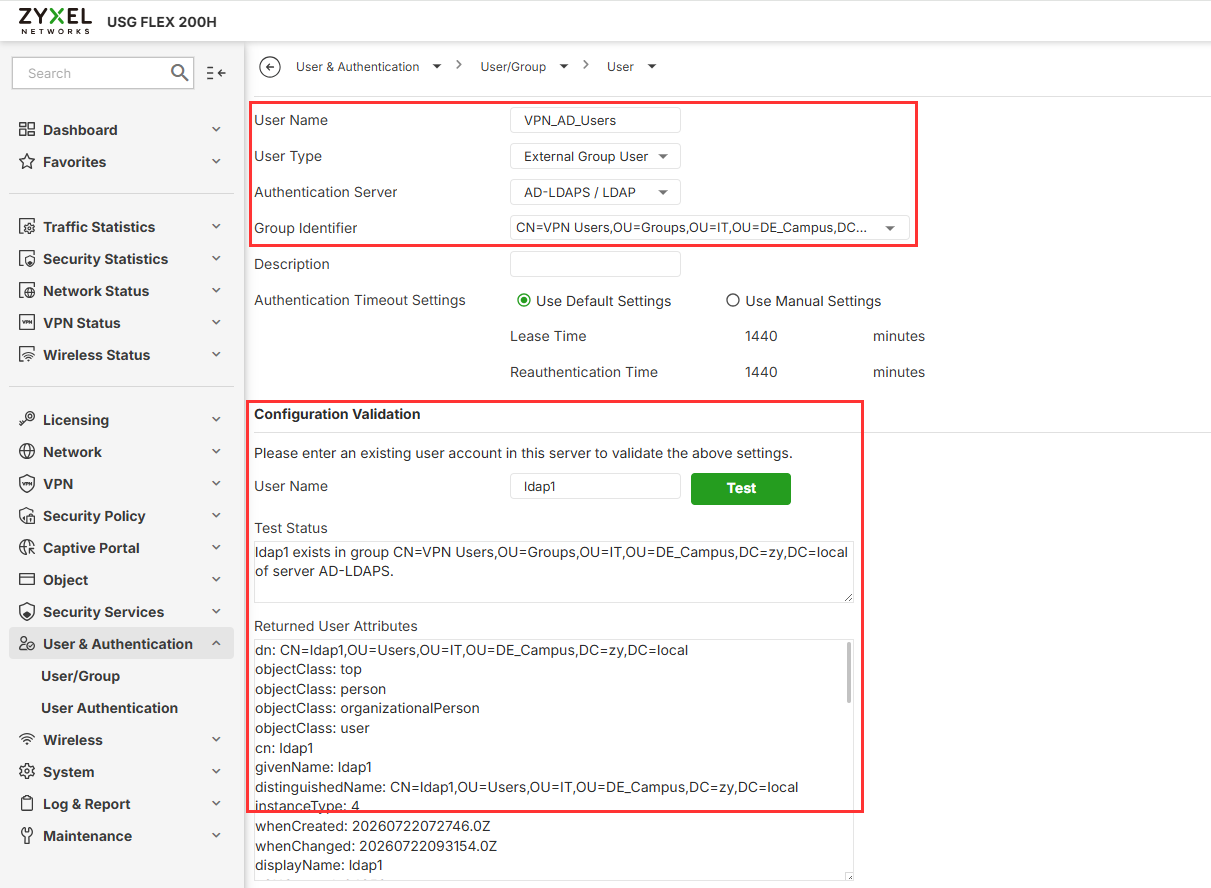Screen dimensions: 1211x888
Task: Click the Traffic Statistics icon
Action: point(27,227)
